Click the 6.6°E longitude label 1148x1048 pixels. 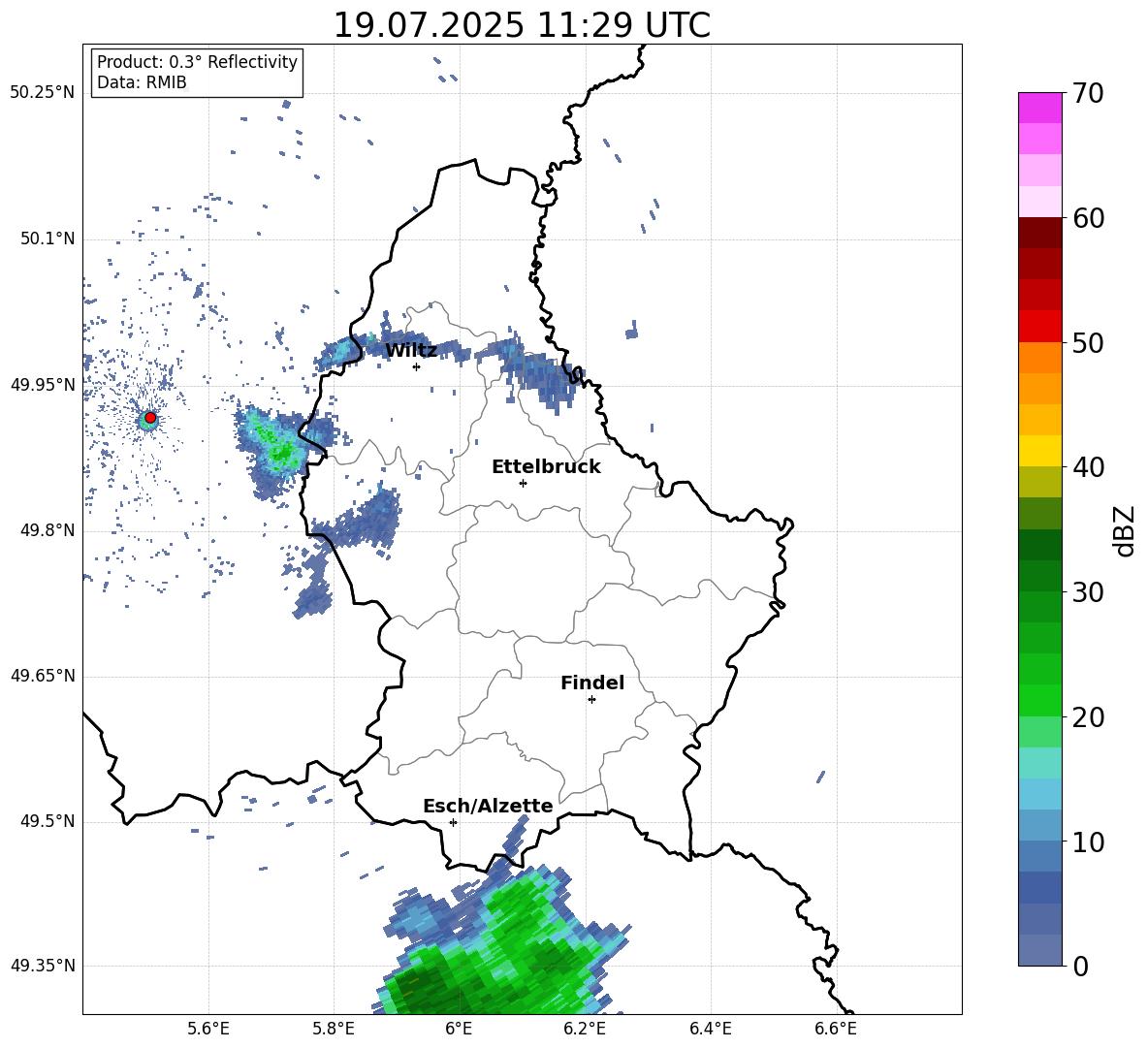[836, 1029]
